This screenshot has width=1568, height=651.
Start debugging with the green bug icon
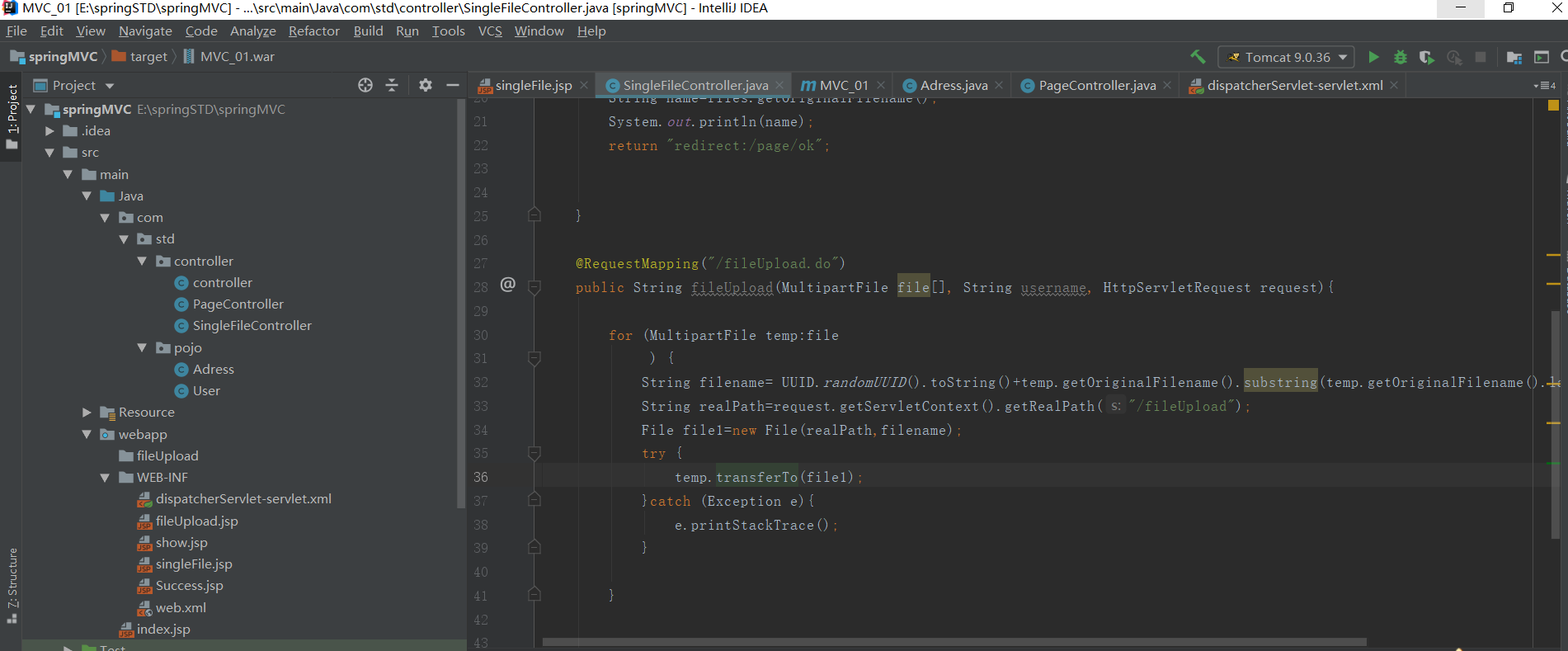(x=1400, y=57)
